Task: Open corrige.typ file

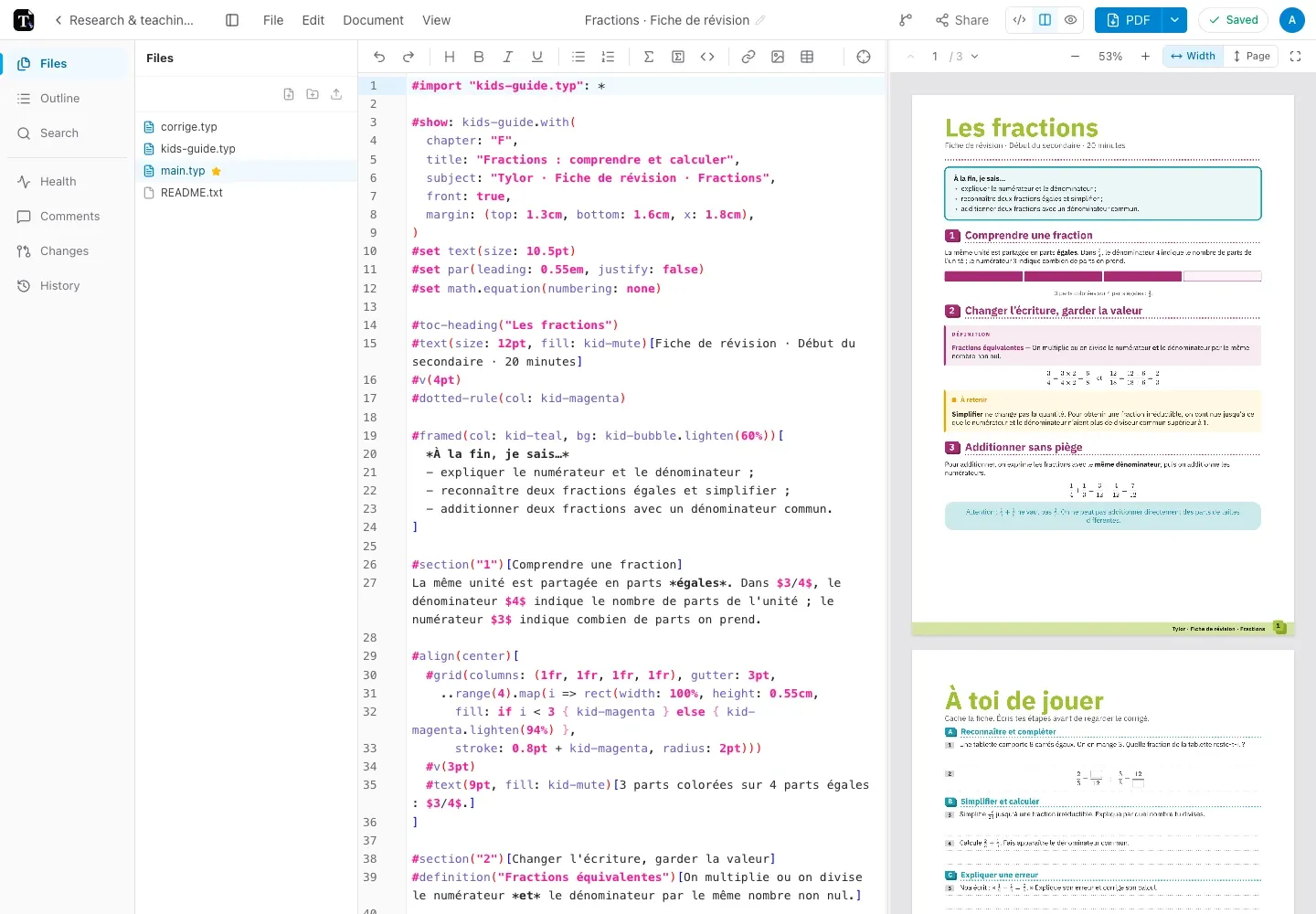Action: [246, 127]
